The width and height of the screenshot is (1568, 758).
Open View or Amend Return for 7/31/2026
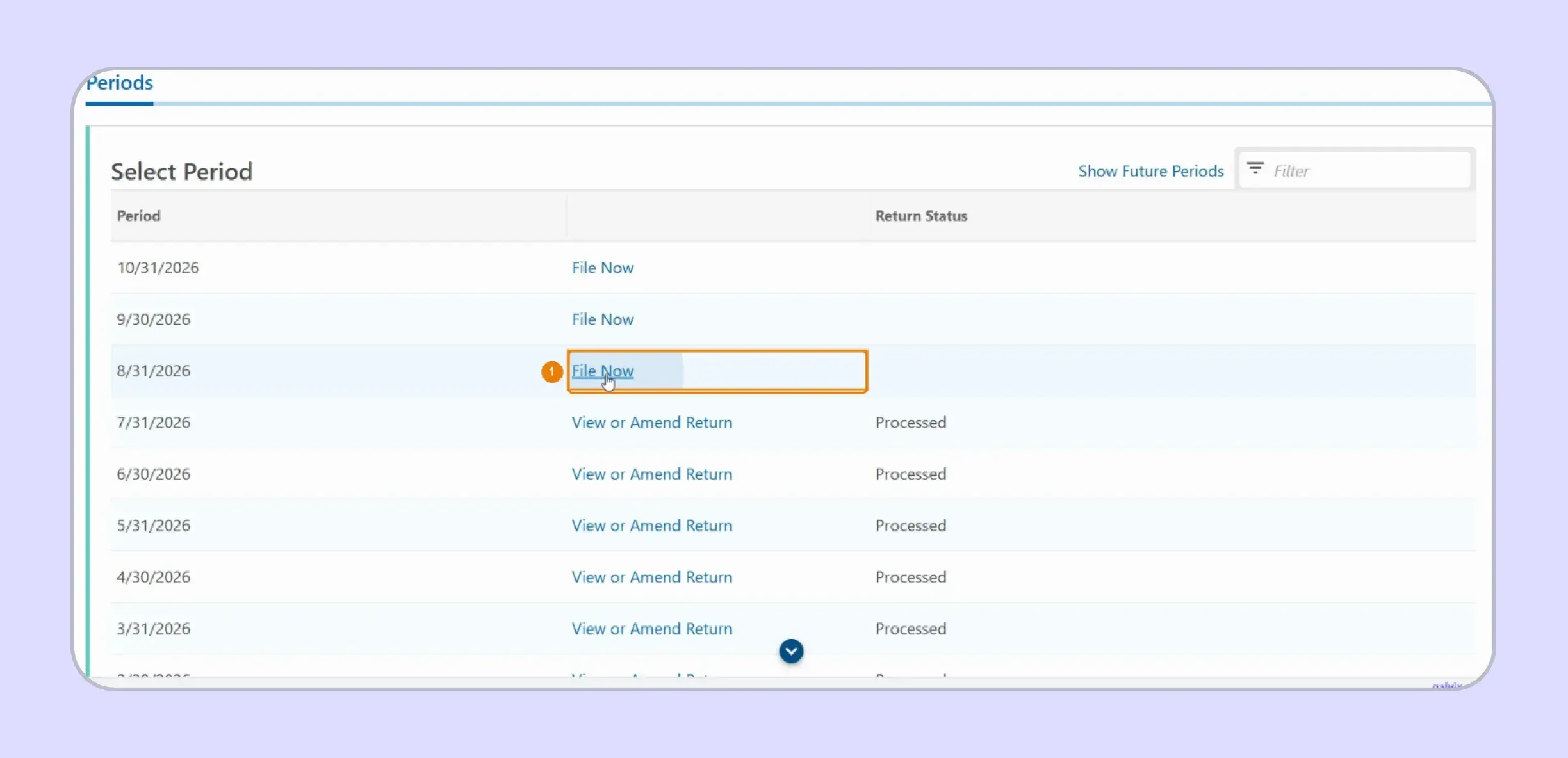[x=651, y=423]
